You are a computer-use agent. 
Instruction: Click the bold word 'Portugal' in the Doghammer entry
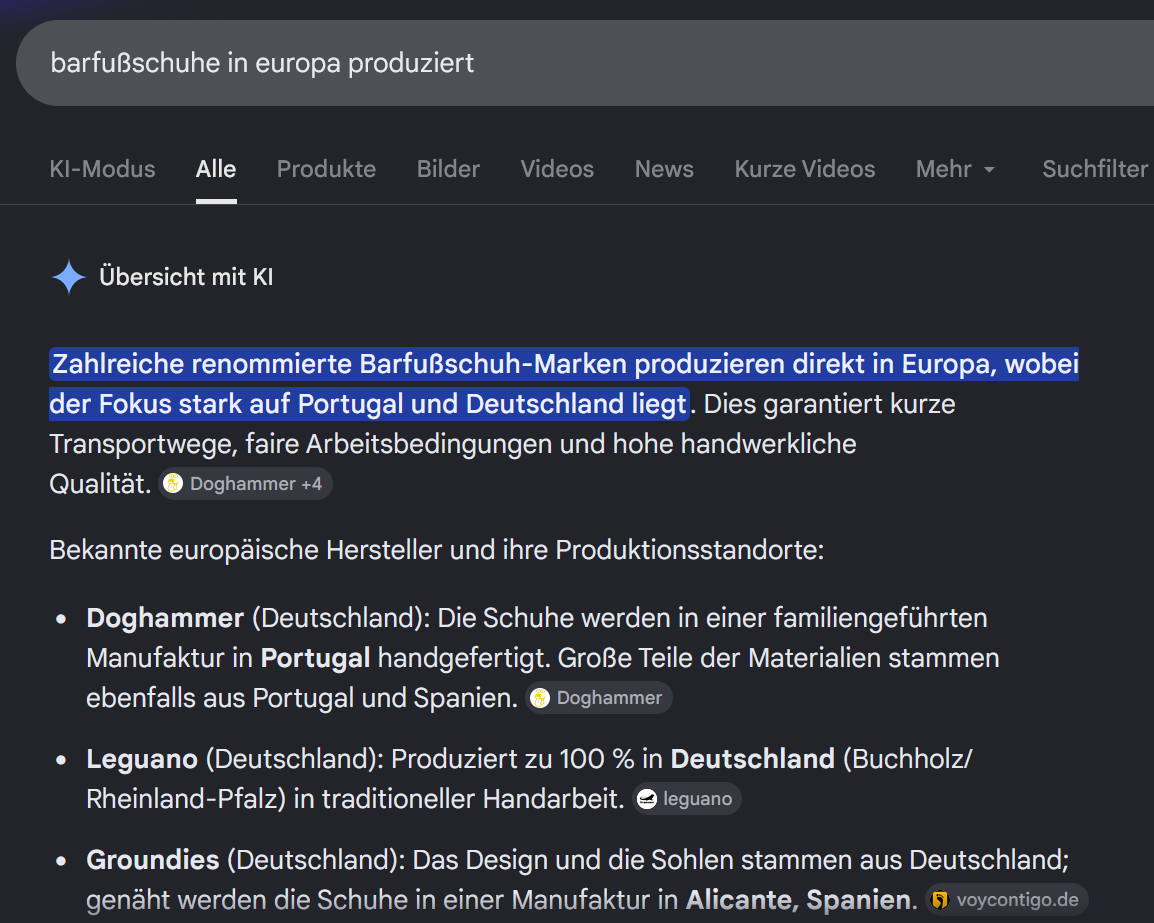click(x=315, y=658)
